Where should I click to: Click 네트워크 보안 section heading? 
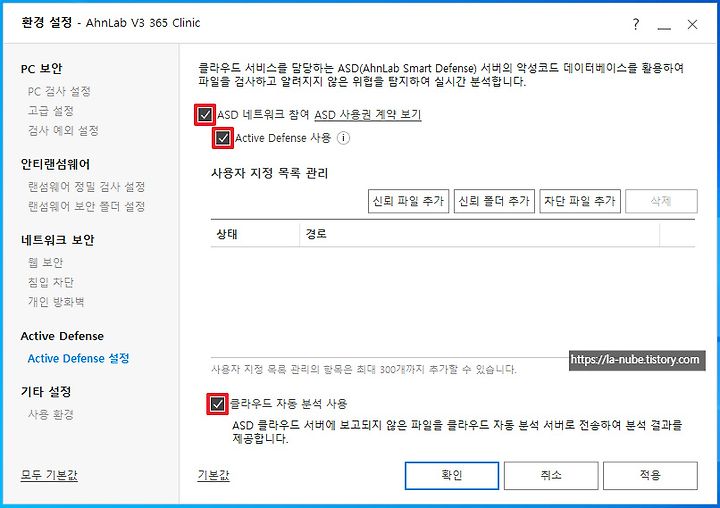click(57, 240)
